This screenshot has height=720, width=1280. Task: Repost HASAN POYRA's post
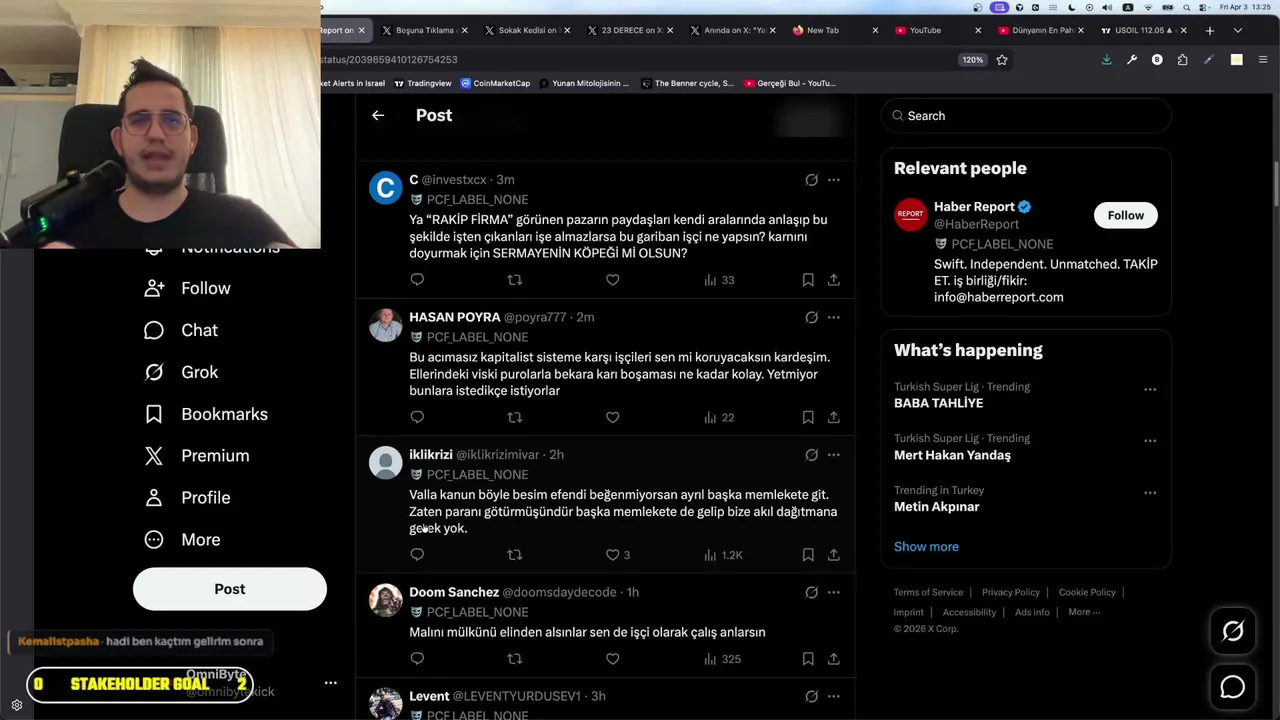pos(515,417)
